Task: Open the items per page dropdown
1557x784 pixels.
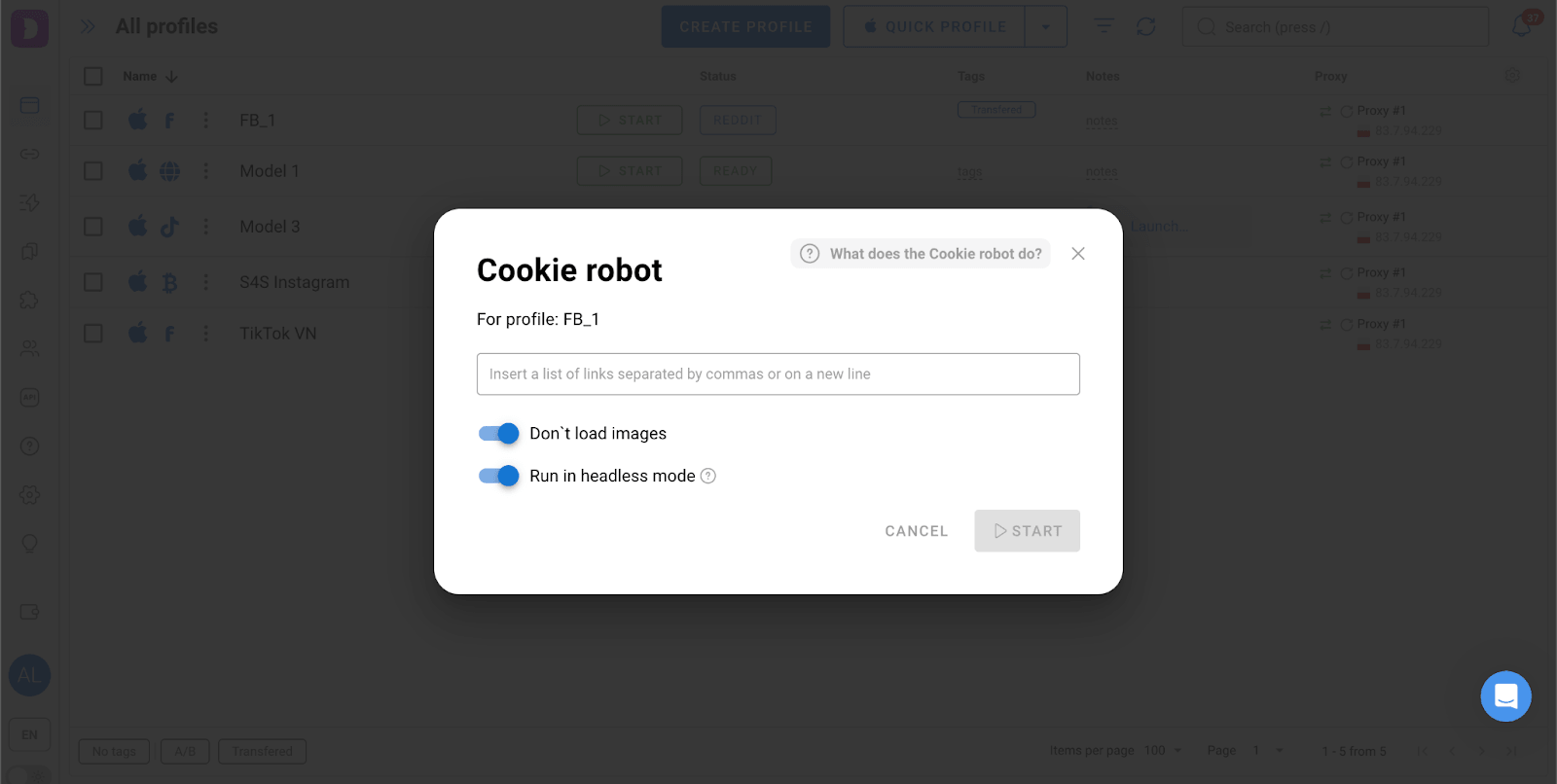Action: (x=1163, y=751)
